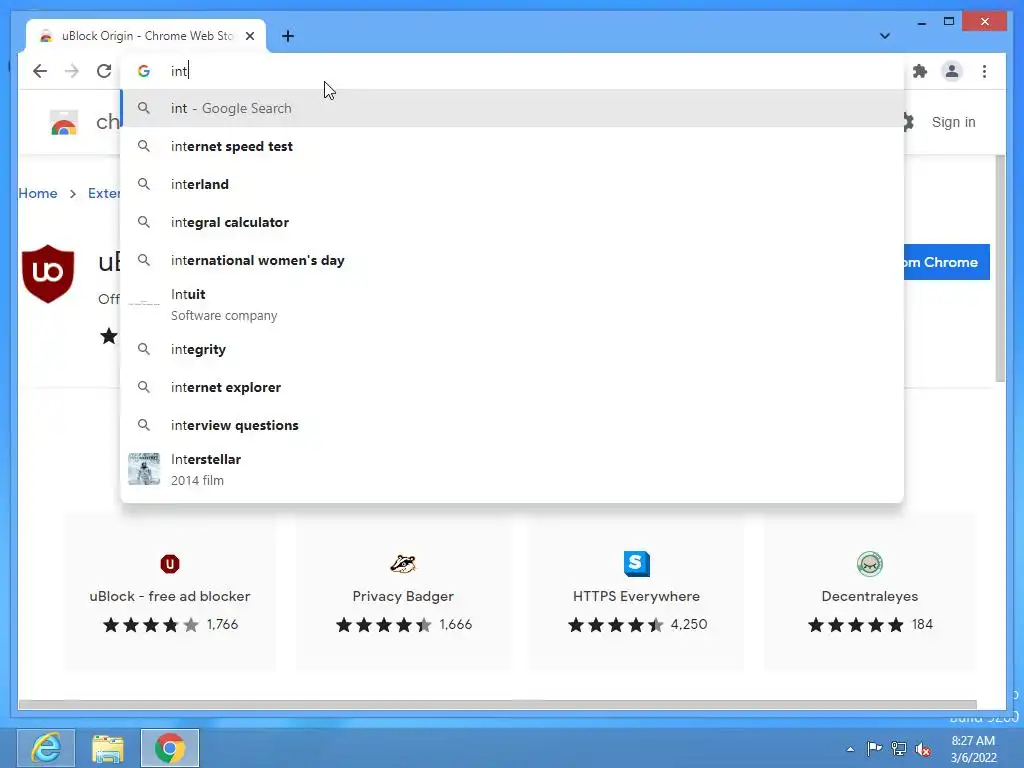Open the Chrome profile avatar
Screen dimensions: 1024x768
click(x=952, y=71)
